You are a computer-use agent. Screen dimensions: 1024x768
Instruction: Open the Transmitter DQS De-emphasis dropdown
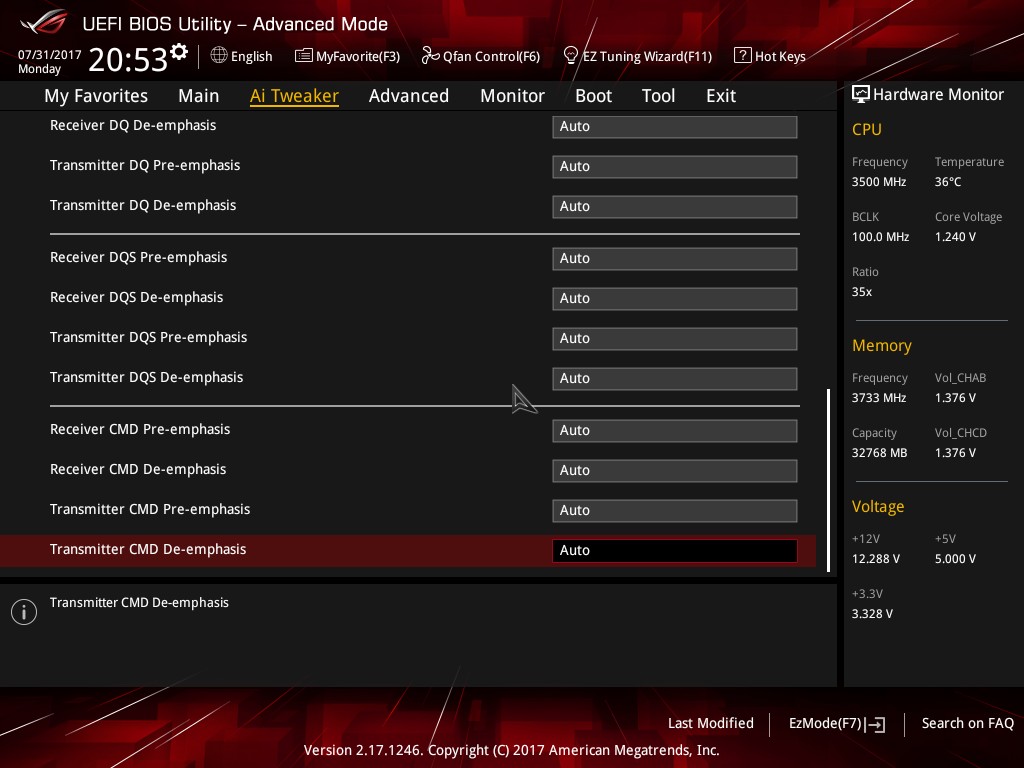(675, 378)
